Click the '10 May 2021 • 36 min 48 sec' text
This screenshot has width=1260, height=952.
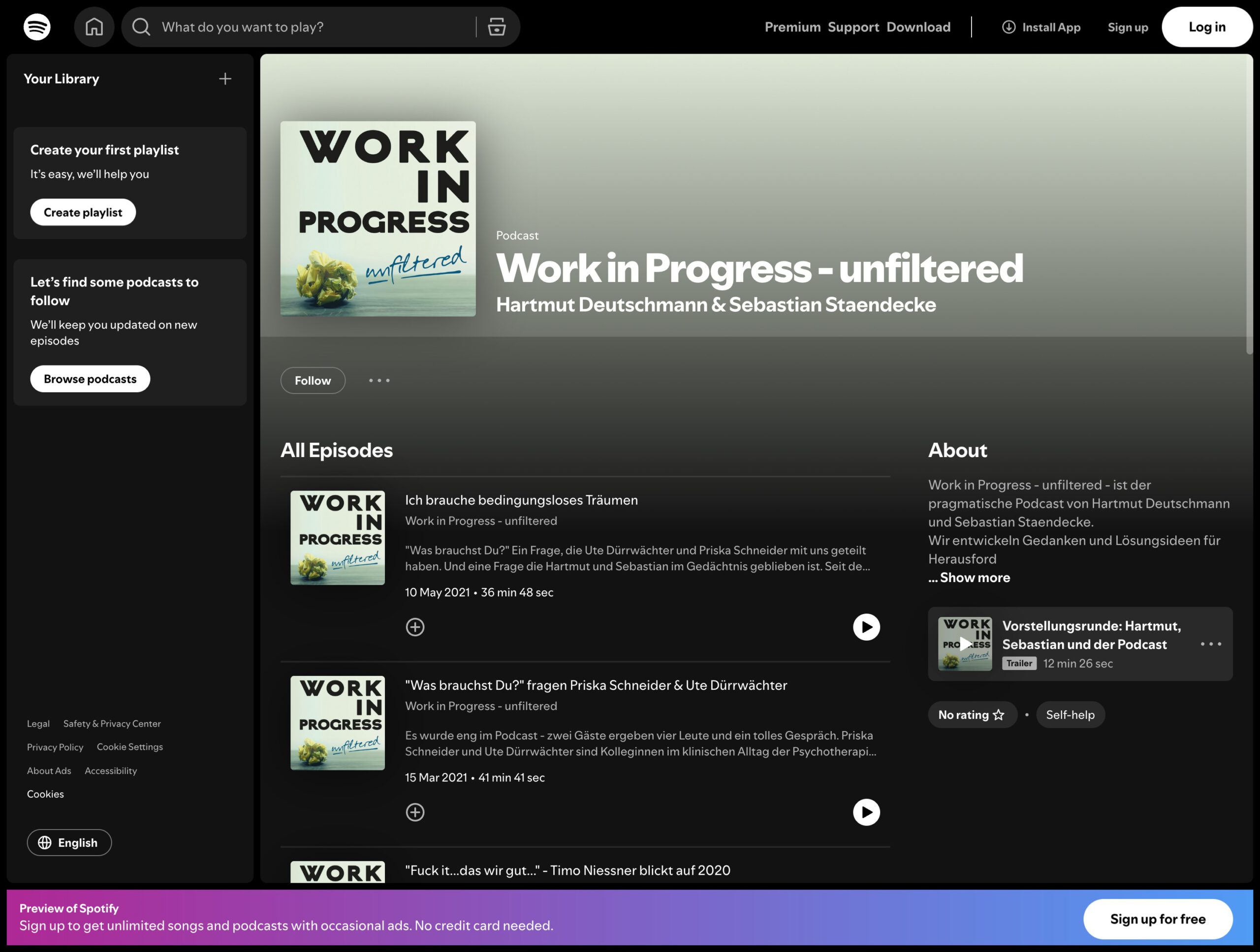point(479,592)
